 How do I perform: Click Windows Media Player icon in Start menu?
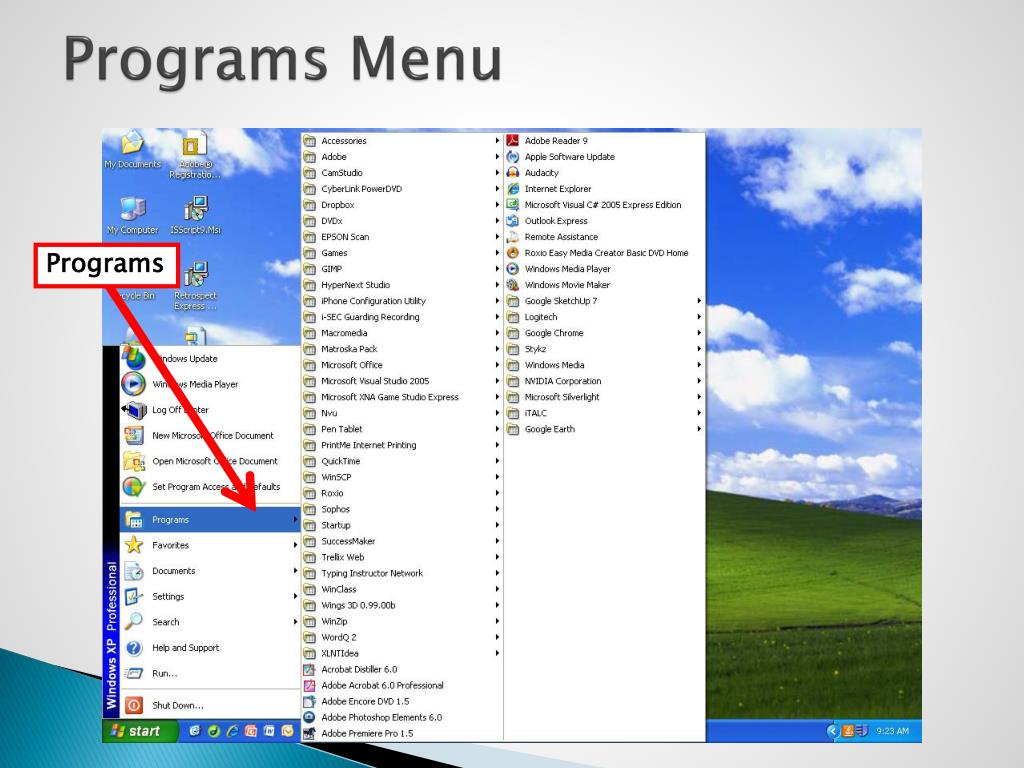pos(134,384)
